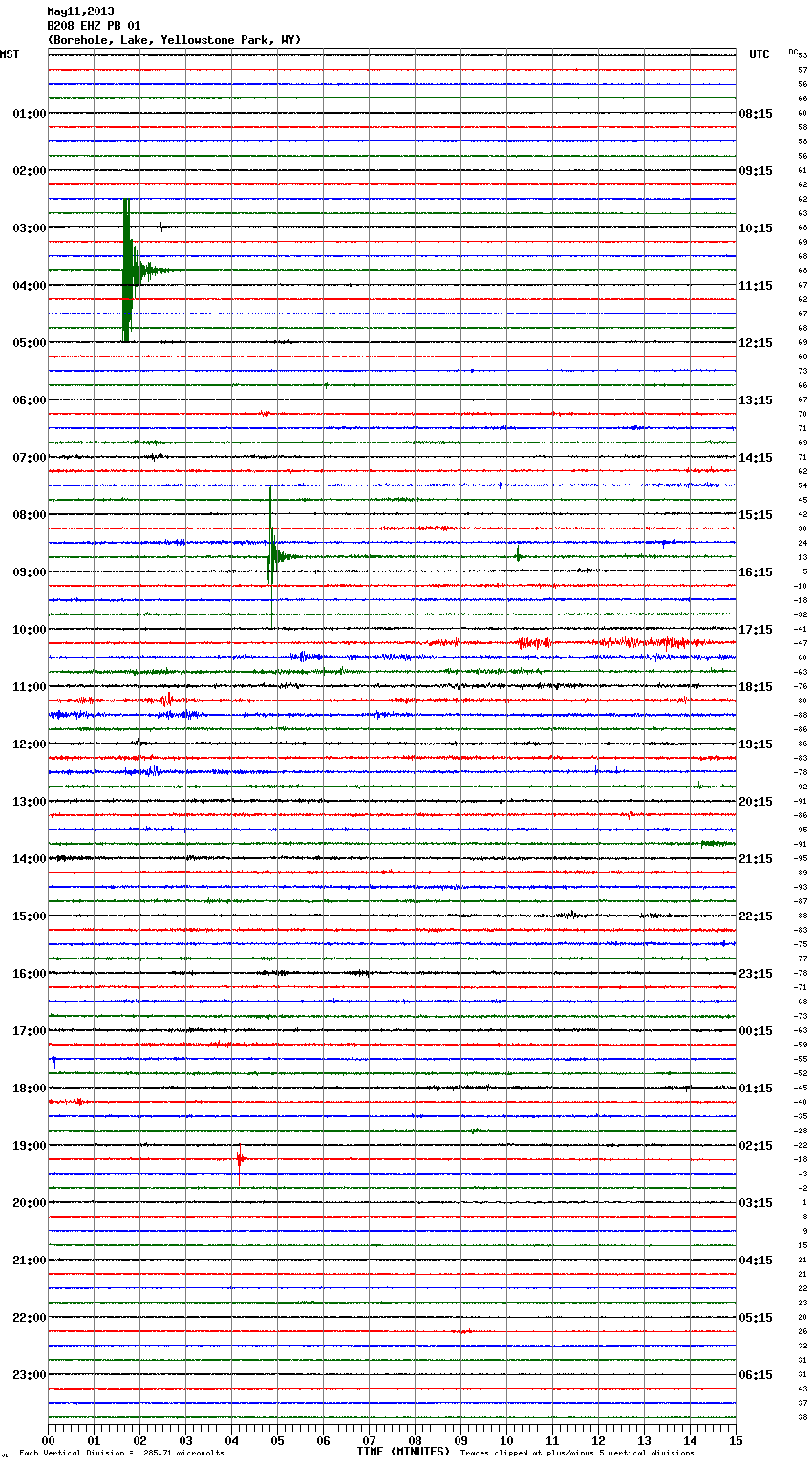This screenshot has width=812, height=1466.
Task: Click the "02:00" MST row label
Action: (x=30, y=171)
